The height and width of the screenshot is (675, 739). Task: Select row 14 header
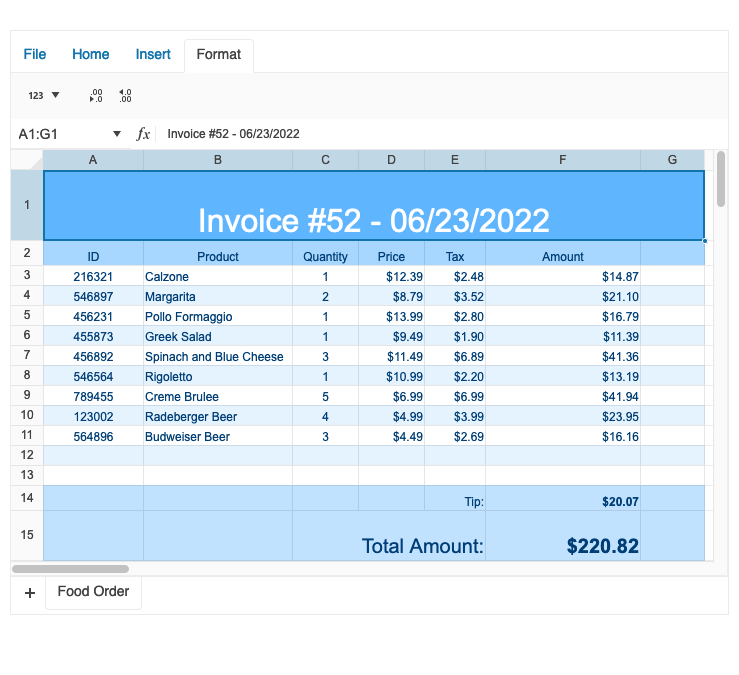(x=27, y=498)
